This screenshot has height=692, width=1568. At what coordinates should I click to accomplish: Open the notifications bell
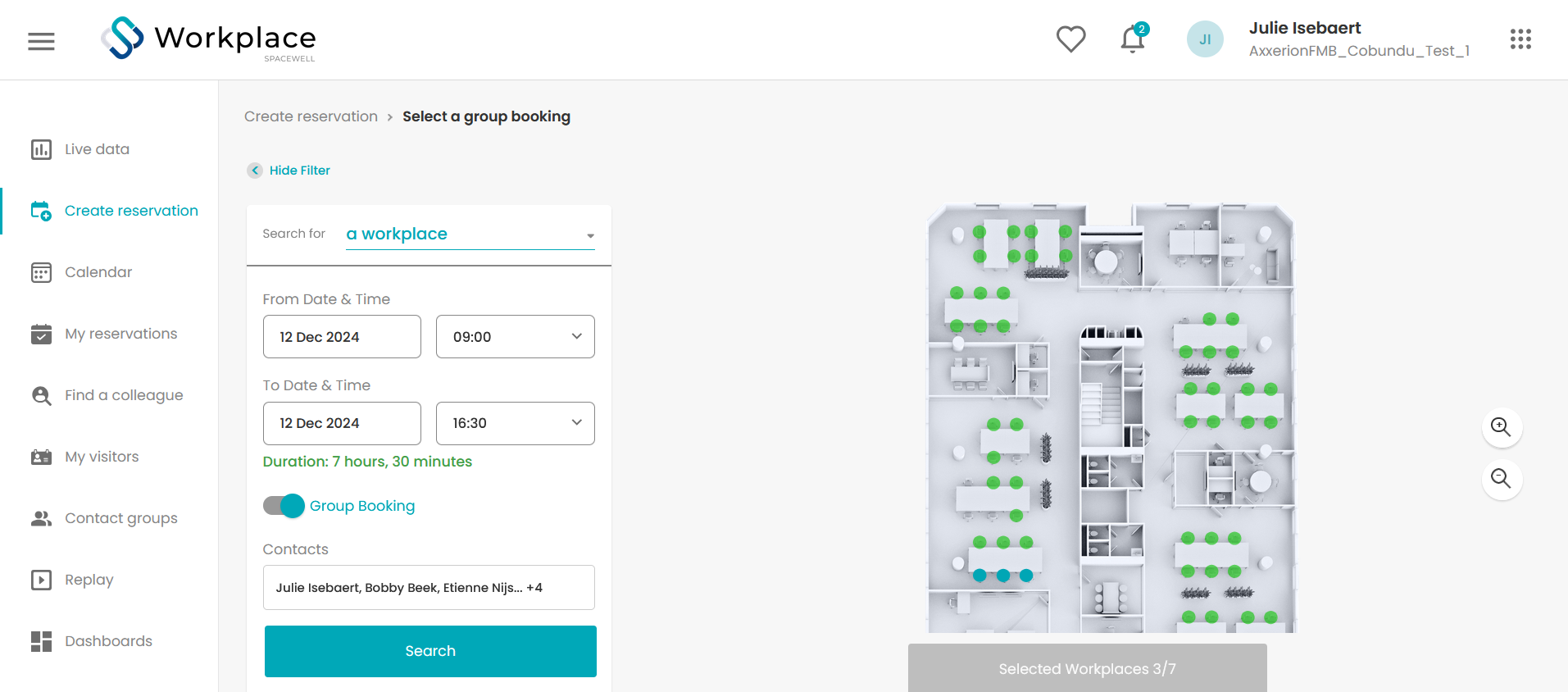click(x=1134, y=39)
